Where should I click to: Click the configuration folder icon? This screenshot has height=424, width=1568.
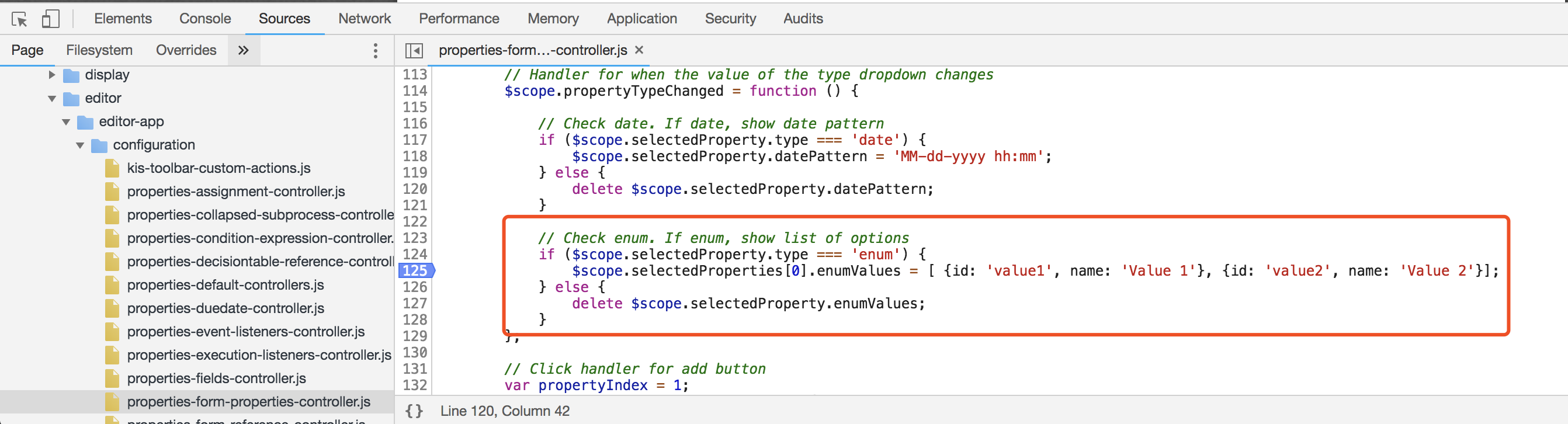99,145
